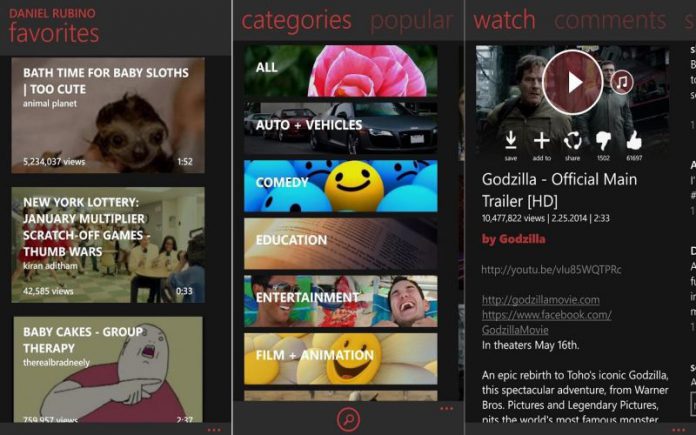Open more options on categories screen
Image resolution: width=696 pixels, height=435 pixels.
tap(447, 409)
